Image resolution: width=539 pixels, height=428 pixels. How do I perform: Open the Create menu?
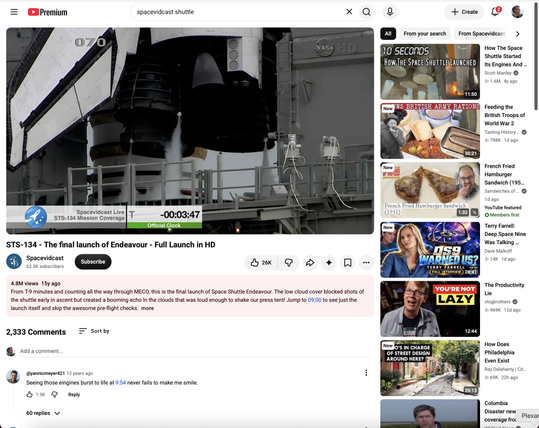pos(464,12)
